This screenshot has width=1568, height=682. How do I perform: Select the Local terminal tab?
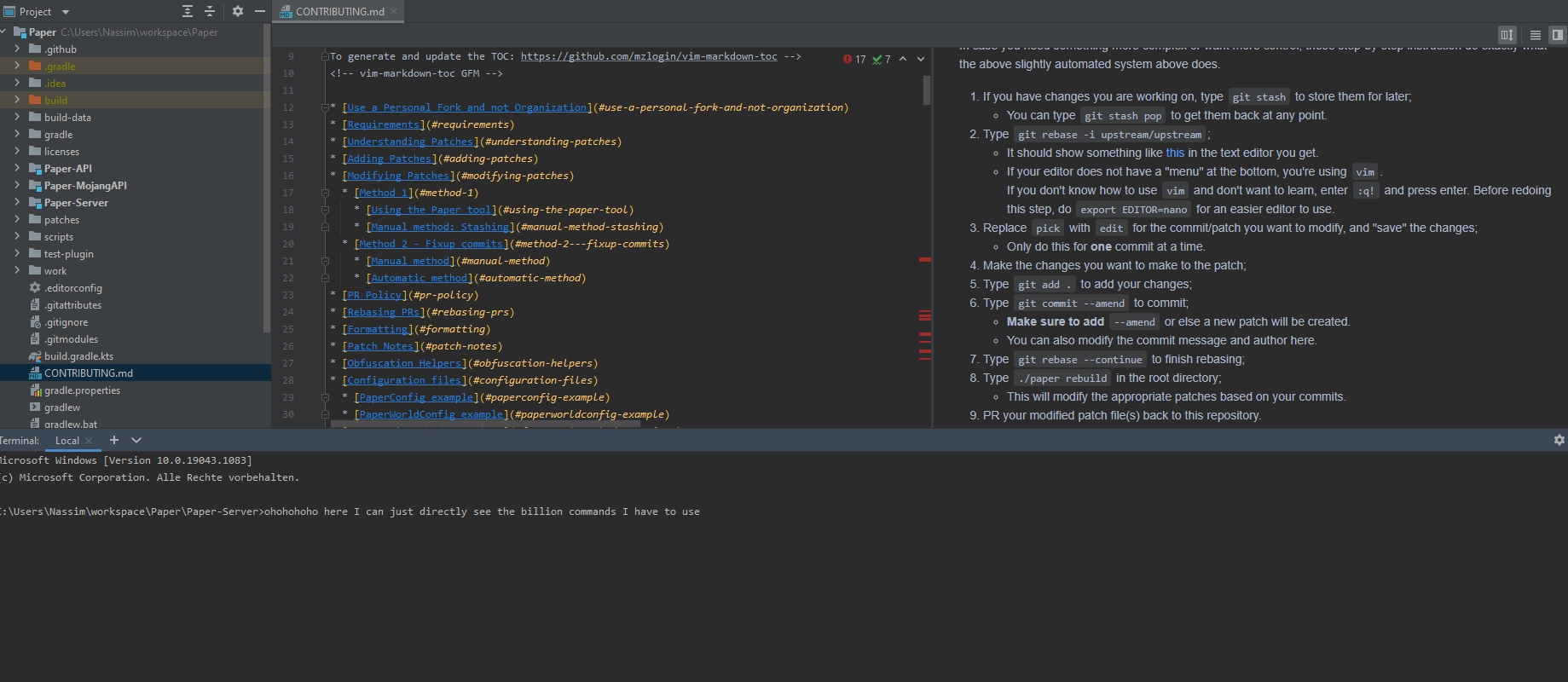click(67, 441)
